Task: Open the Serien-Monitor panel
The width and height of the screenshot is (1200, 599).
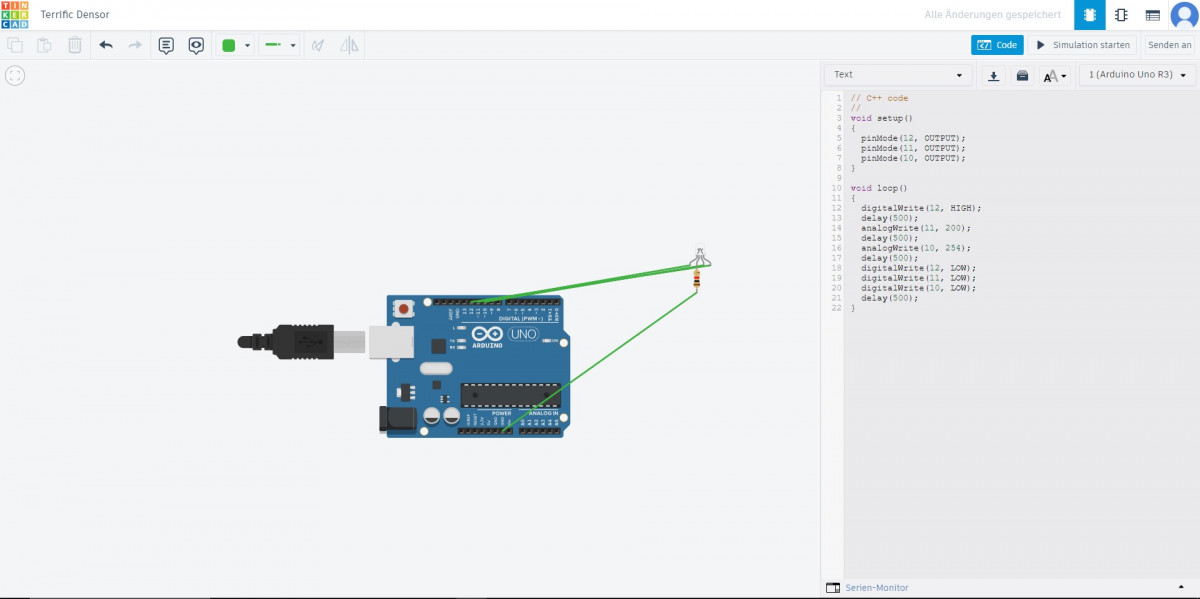Action: click(870, 587)
